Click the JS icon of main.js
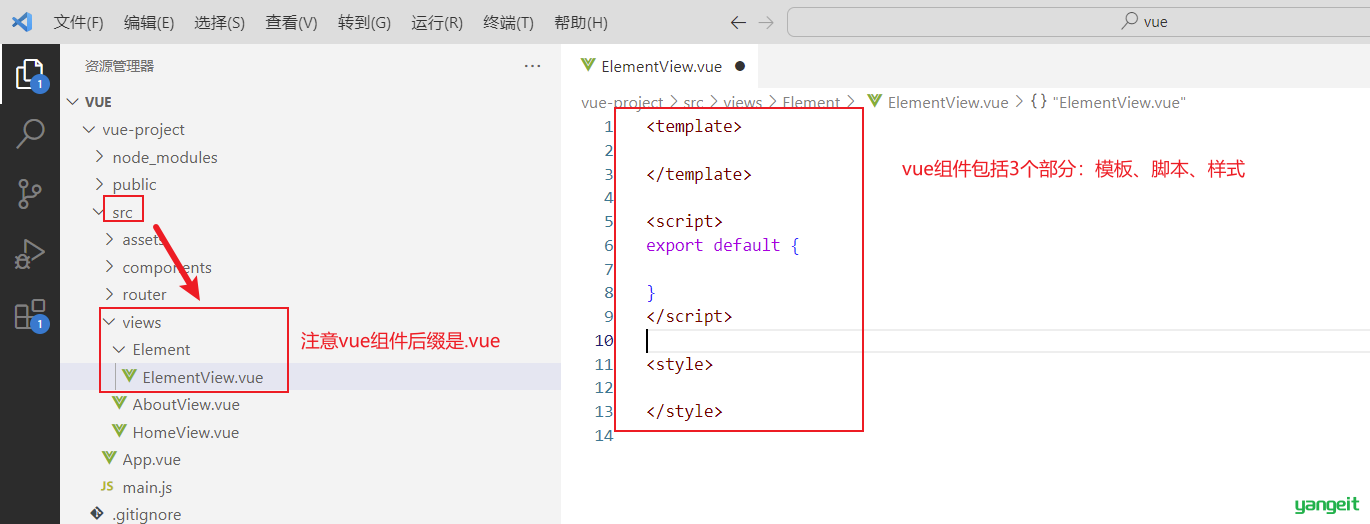Screen dimensions: 1370x524 click(x=107, y=487)
